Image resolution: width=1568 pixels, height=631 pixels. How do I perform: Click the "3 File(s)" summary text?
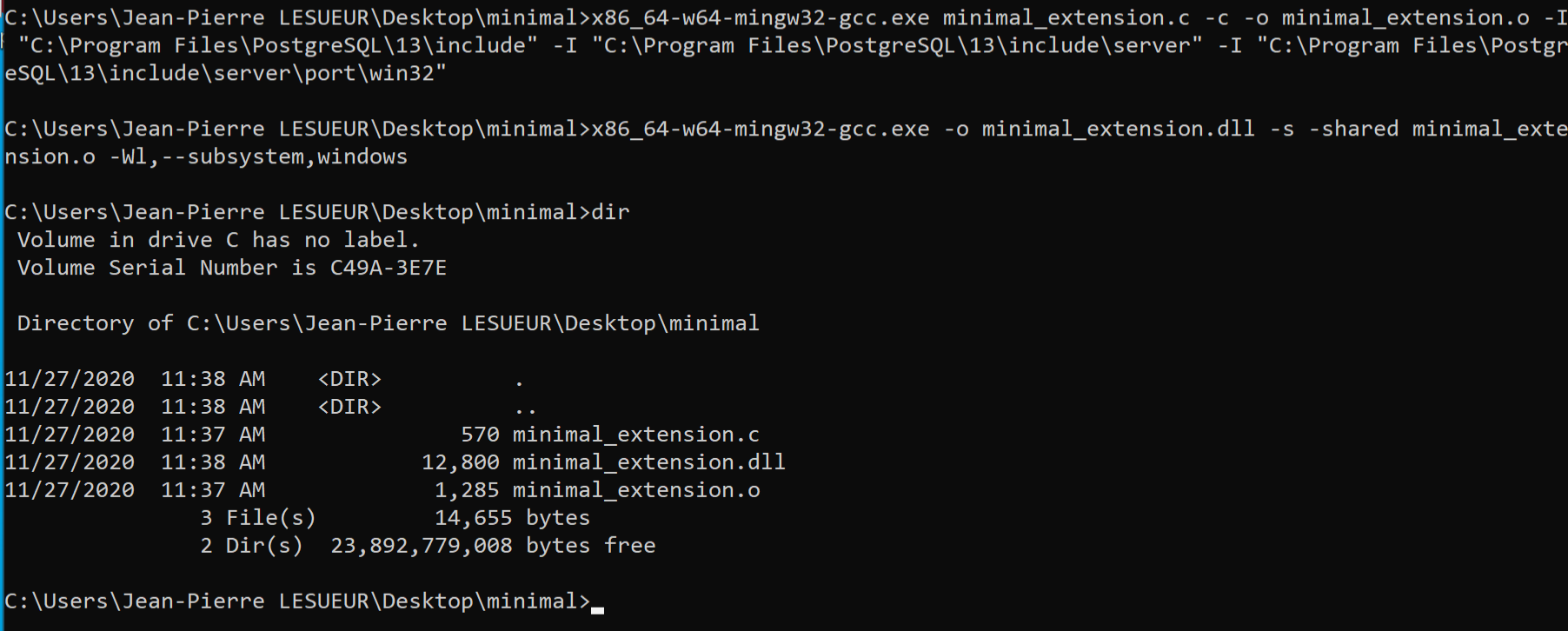click(258, 518)
